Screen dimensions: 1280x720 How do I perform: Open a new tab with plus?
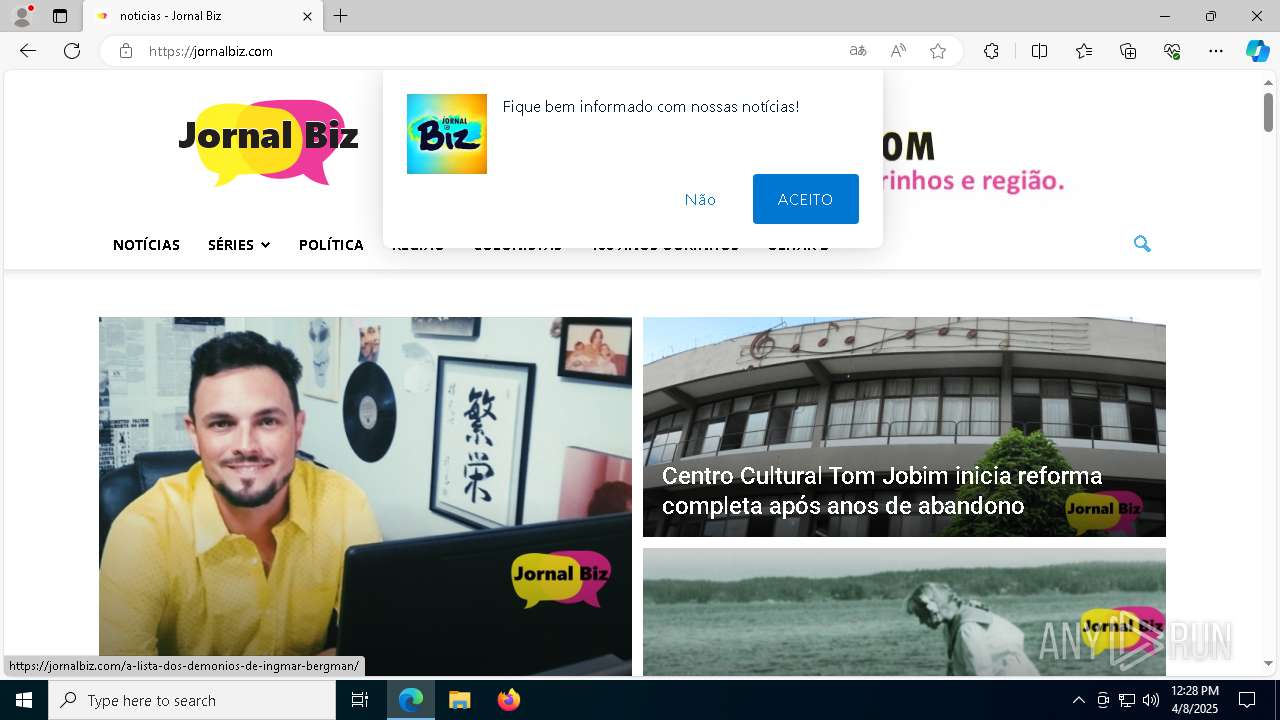click(x=341, y=16)
